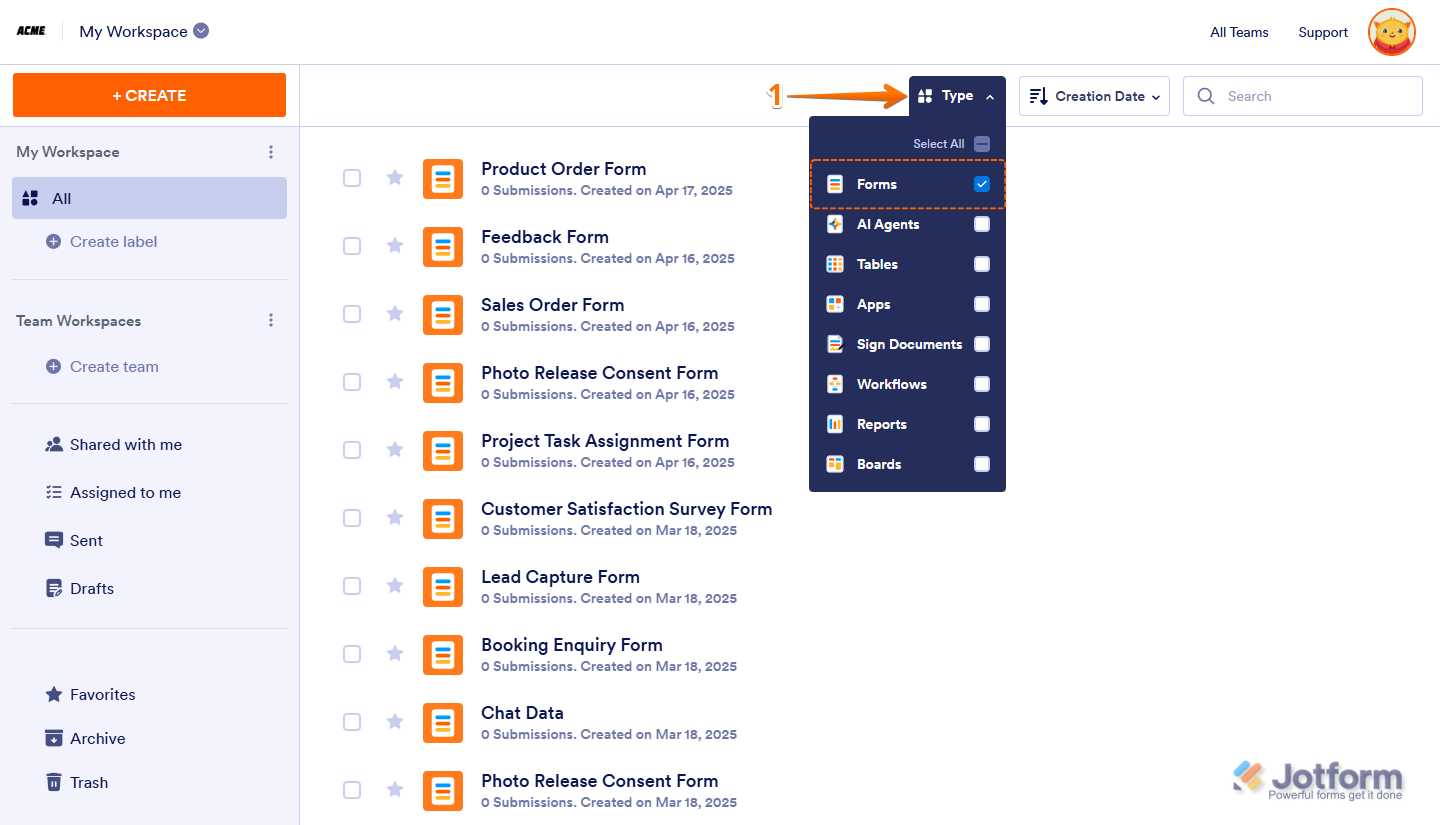Toggle the Select All checkbox

(x=981, y=143)
